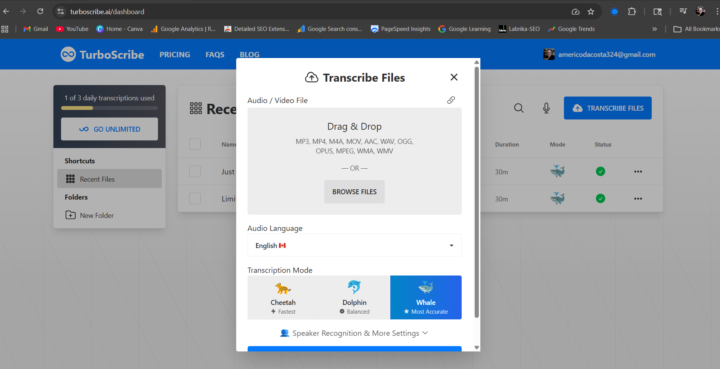The image size is (720, 369).
Task: Bookmark this page with star icon
Action: pyautogui.click(x=591, y=11)
